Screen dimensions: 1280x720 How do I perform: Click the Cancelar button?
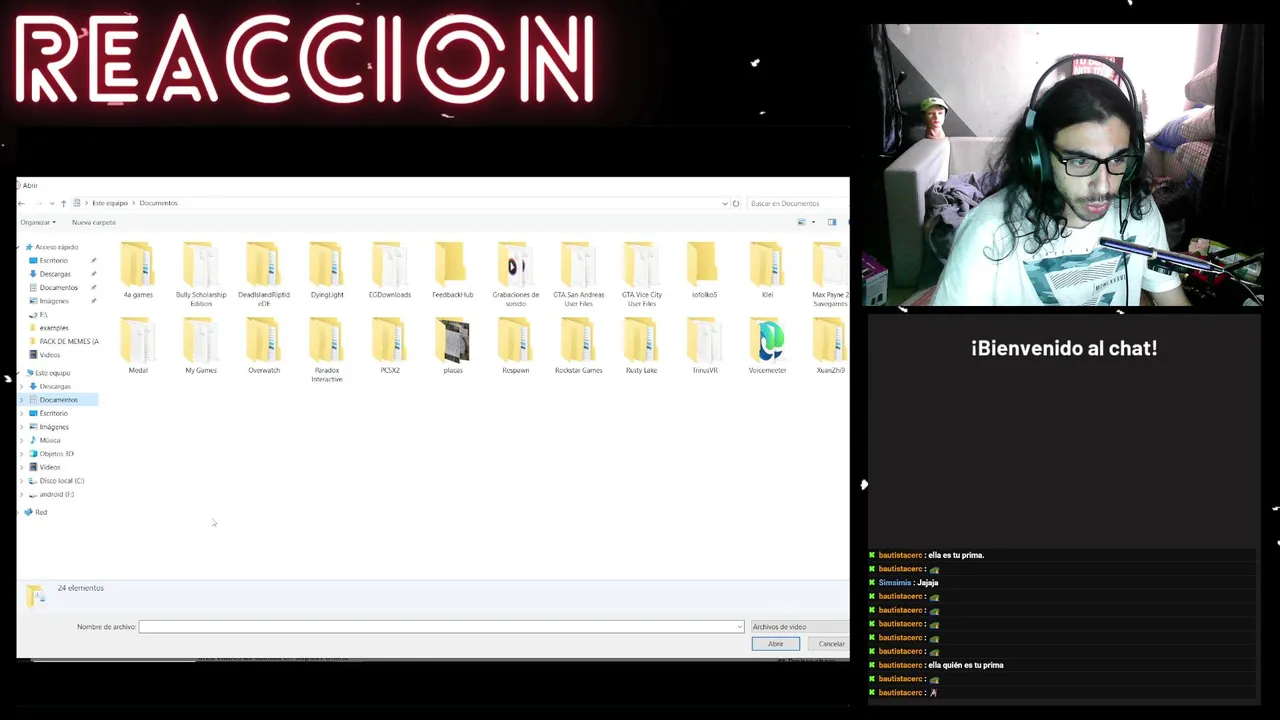830,644
